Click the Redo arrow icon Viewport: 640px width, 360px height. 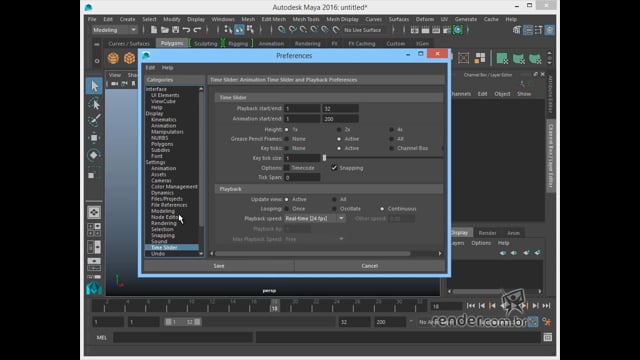click(x=197, y=30)
